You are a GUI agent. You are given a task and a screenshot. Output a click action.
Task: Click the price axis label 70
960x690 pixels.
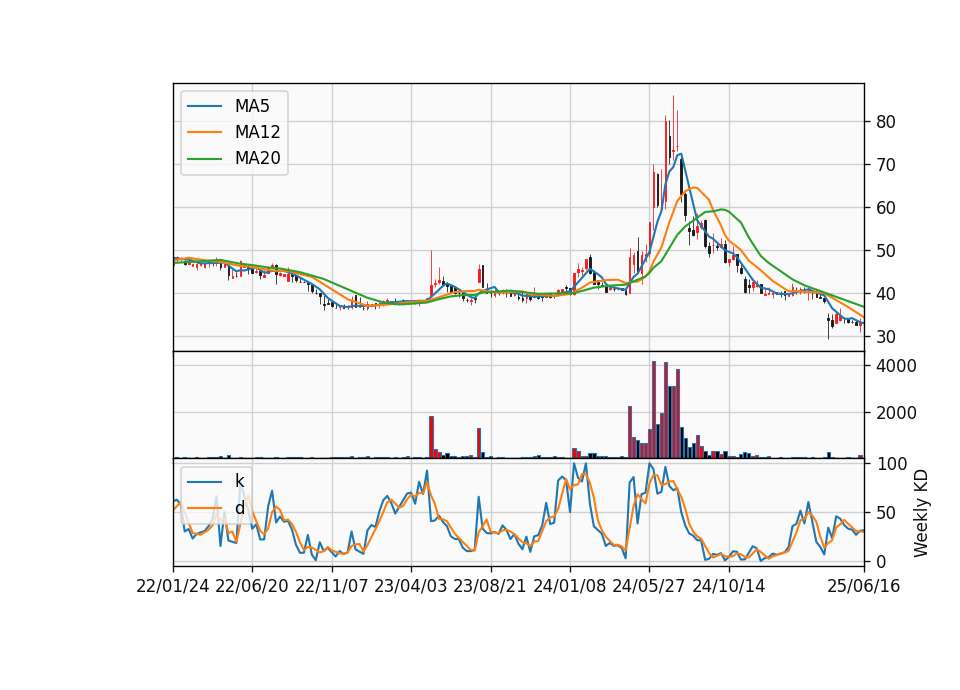(x=885, y=165)
